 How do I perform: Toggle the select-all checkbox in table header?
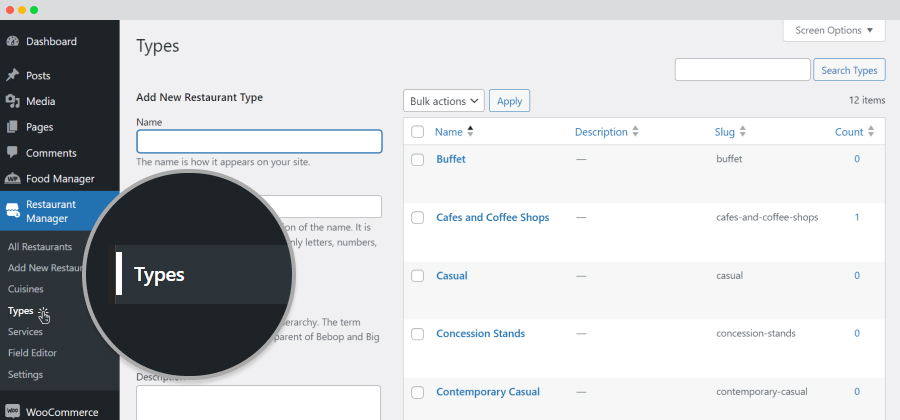[417, 132]
